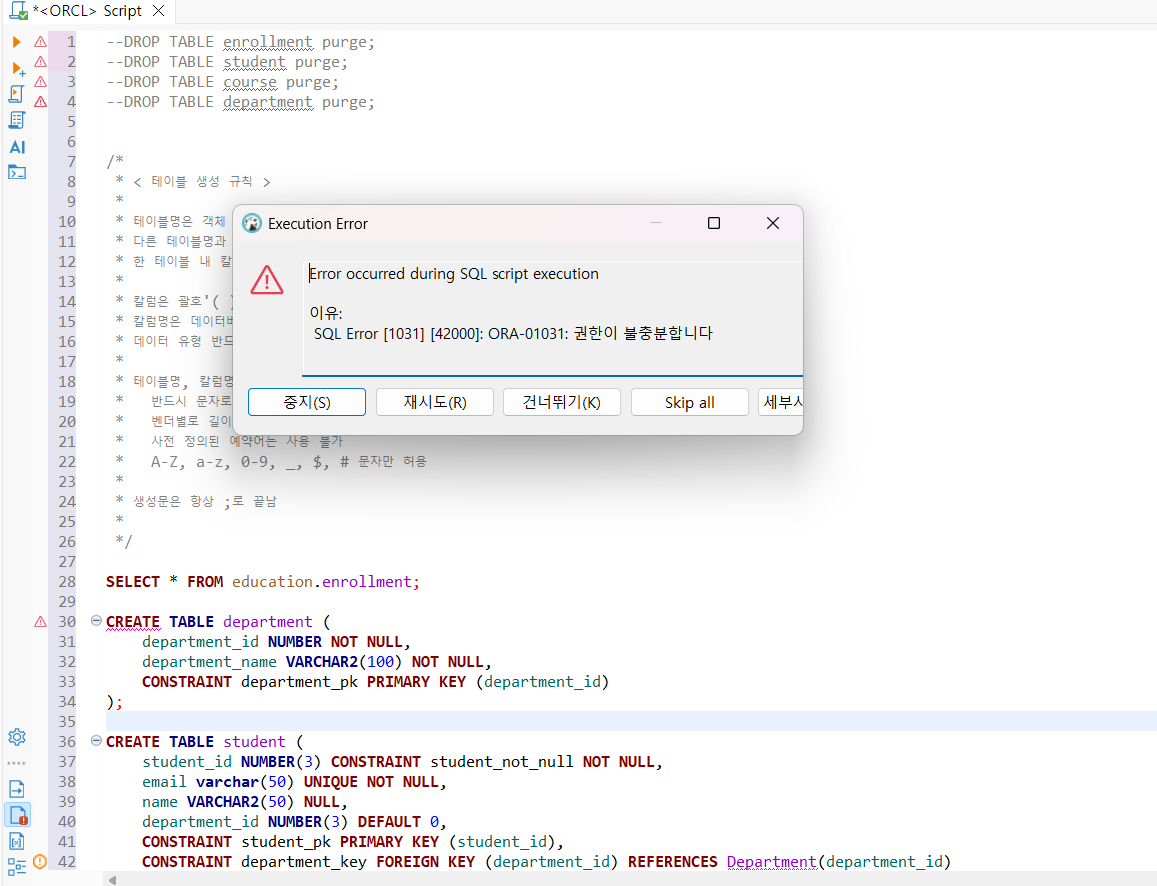This screenshot has height=886, width=1157.
Task: Click the department_pk constraint name
Action: 300,682
